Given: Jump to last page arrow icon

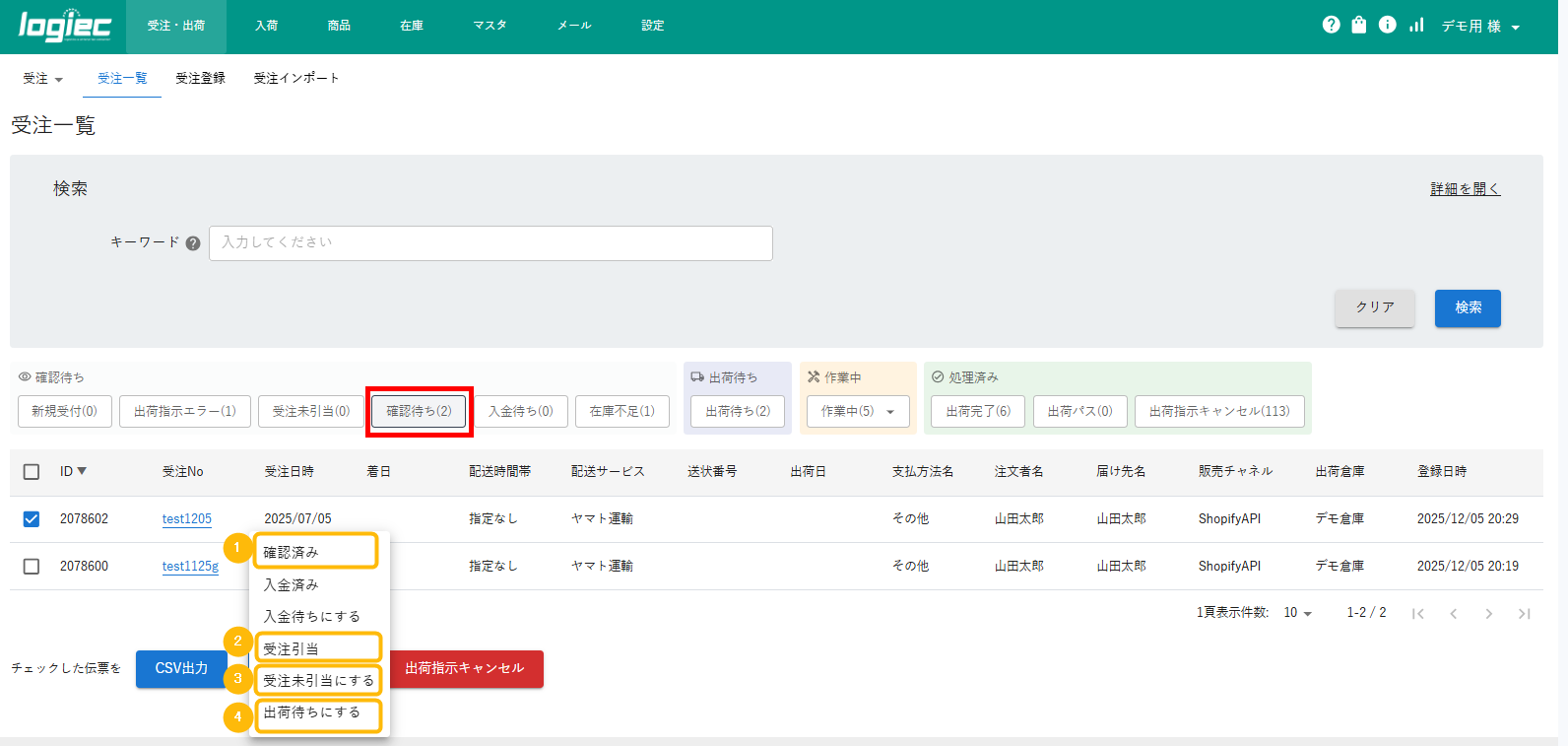Looking at the screenshot, I should [x=1524, y=614].
